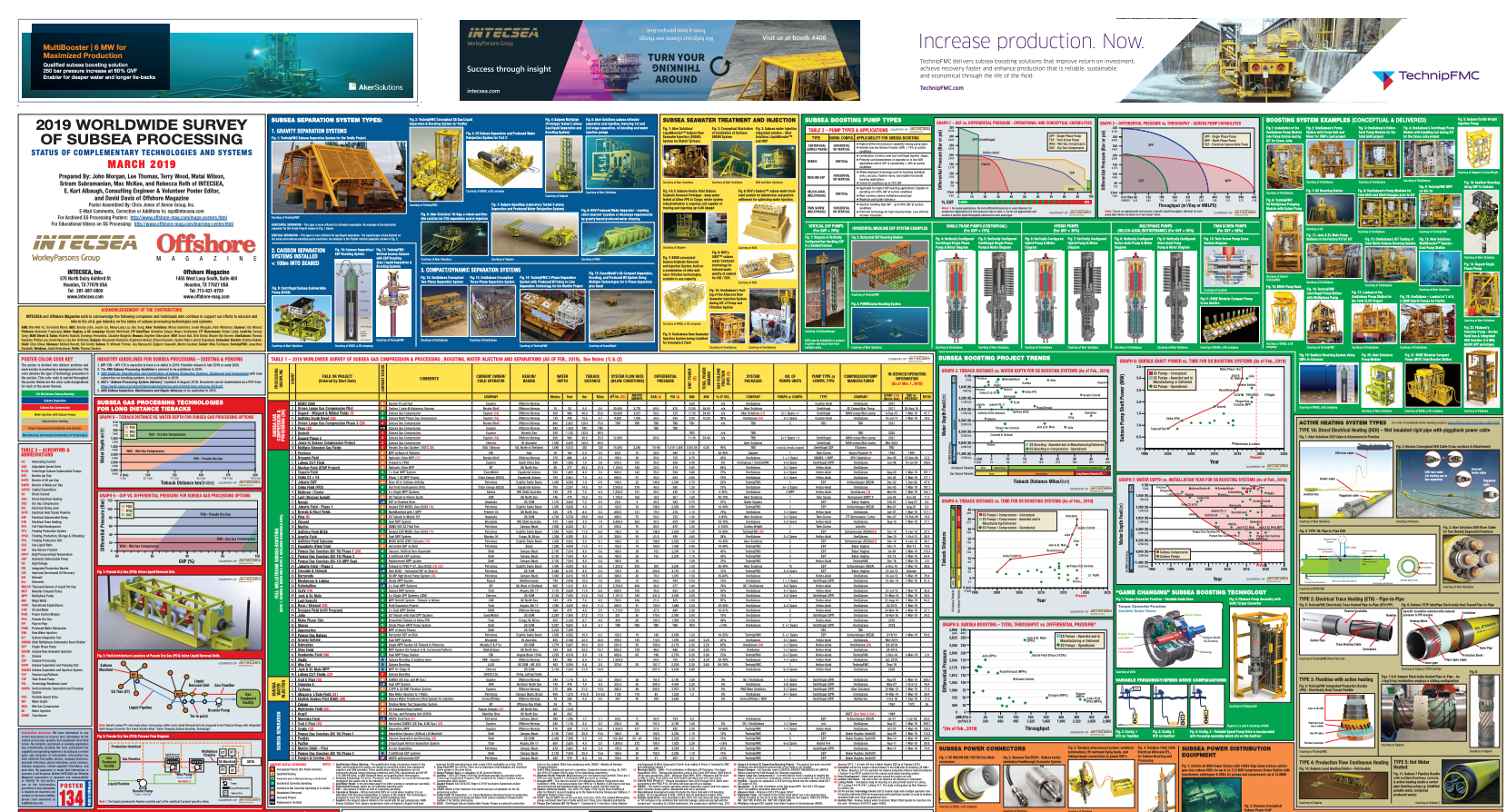
Task: Click the 'Subsea Separation System Types' heading
Action: pos(326,120)
